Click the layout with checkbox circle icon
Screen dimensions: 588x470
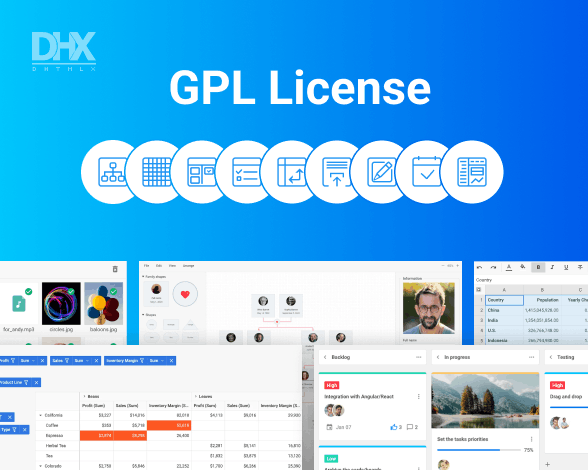[x=201, y=172]
